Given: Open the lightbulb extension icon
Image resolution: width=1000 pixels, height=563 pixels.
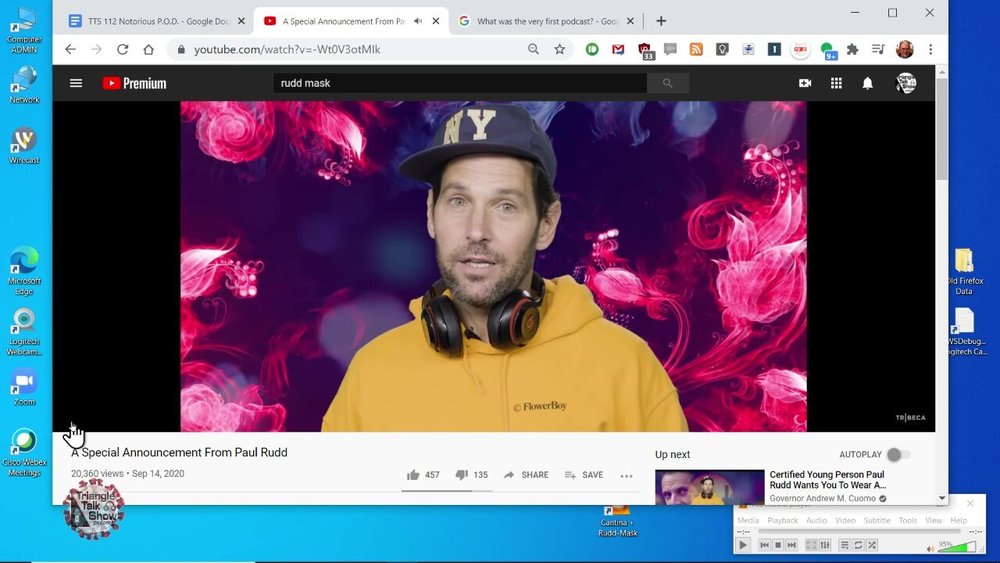Looking at the screenshot, I should 722,49.
